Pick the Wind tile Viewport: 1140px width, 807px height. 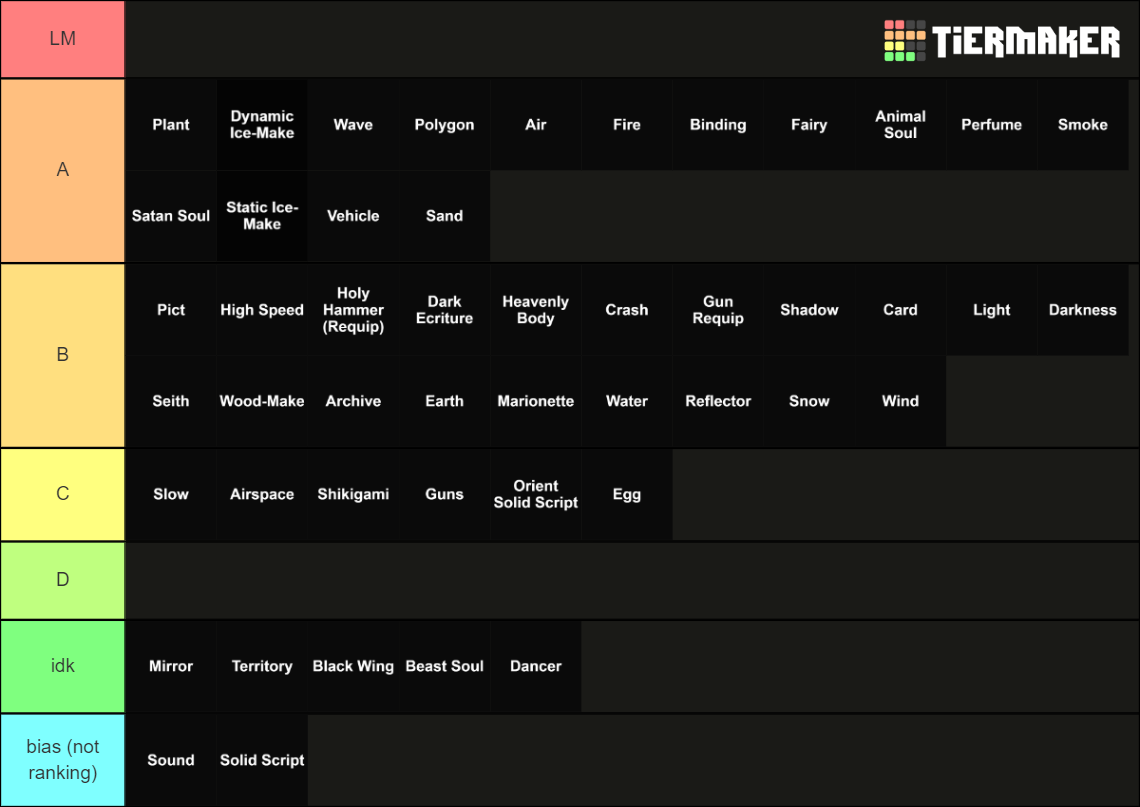click(x=900, y=401)
